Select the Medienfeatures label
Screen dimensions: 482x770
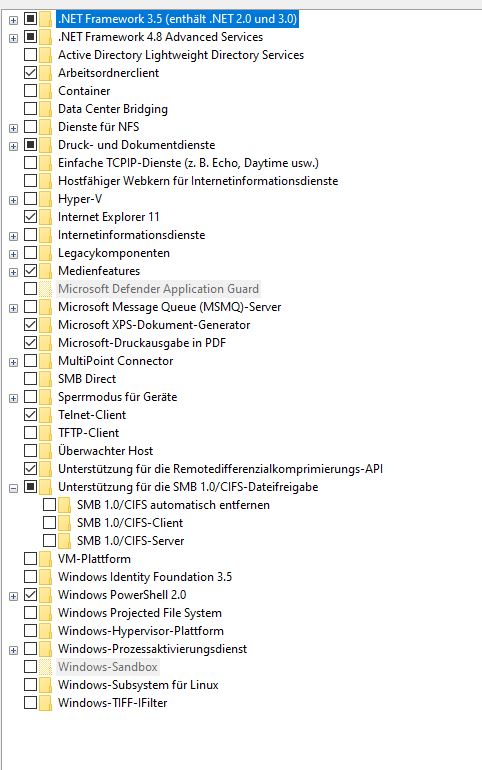99,271
